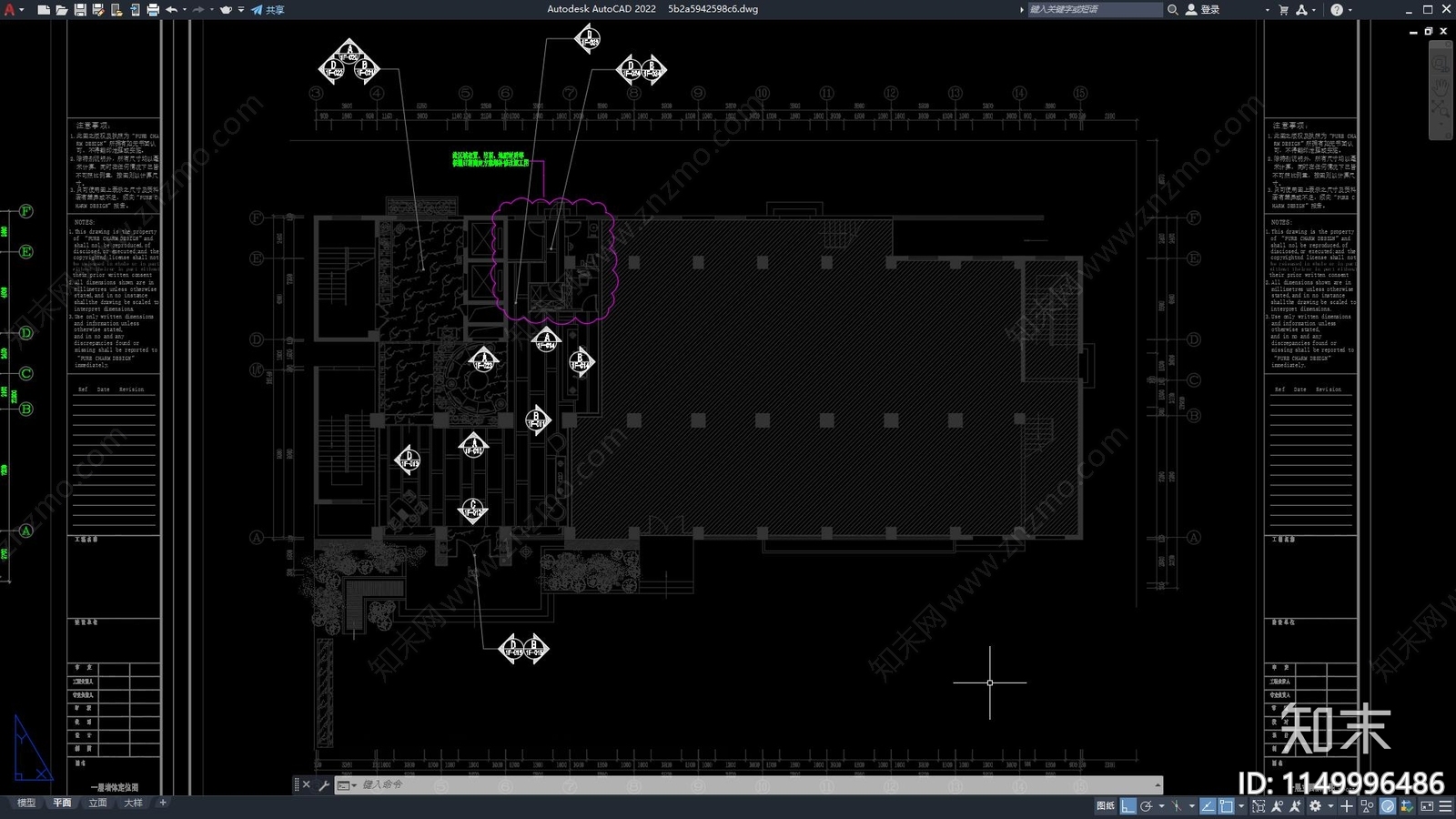
Task: Switch to the 模型 tab
Action: click(x=26, y=803)
